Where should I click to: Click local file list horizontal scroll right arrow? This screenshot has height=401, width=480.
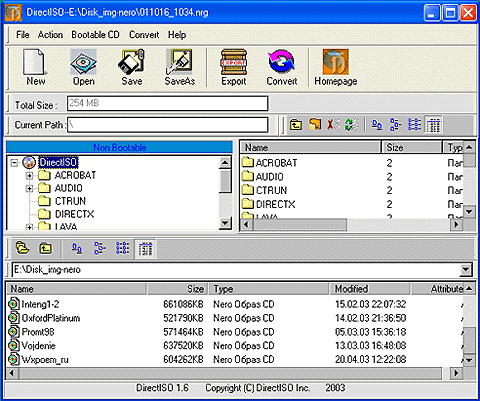(x=456, y=373)
